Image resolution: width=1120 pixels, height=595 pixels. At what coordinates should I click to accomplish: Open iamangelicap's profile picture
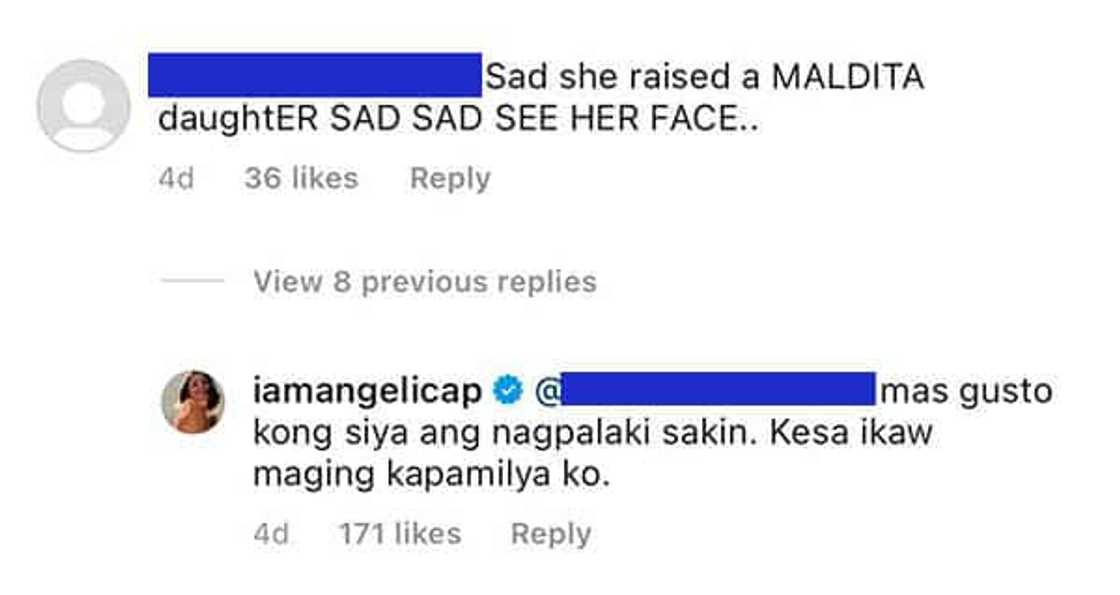coord(193,402)
